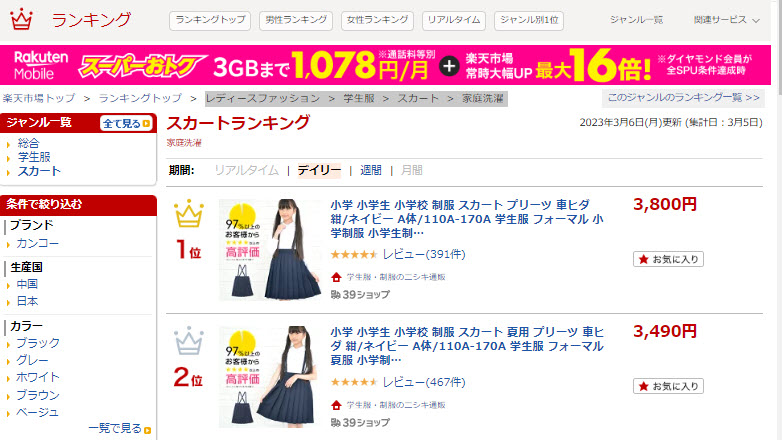Image resolution: width=782 pixels, height=440 pixels.
Task: Click the red crown ranking logo
Action: [21, 19]
